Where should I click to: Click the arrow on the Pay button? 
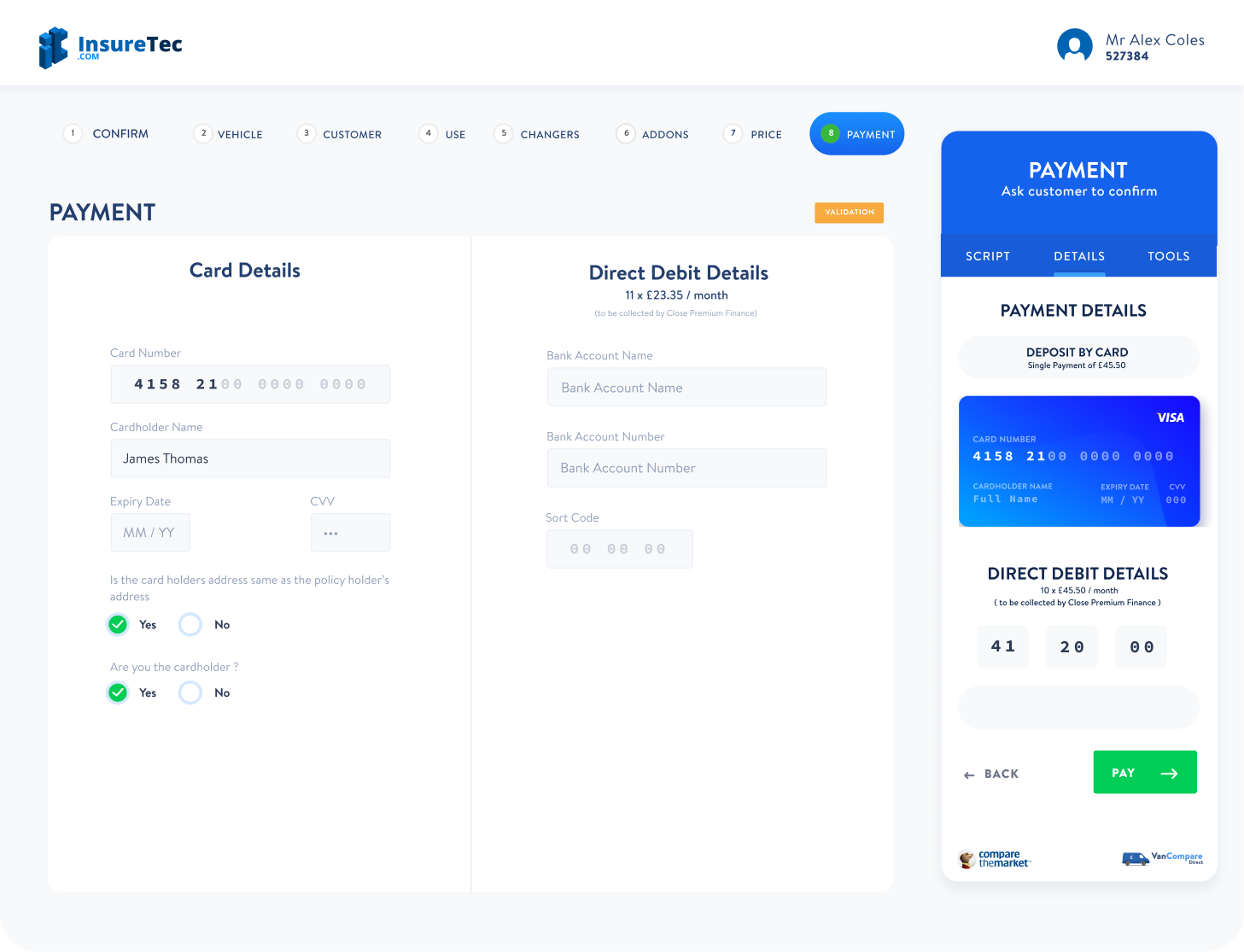pos(1170,774)
